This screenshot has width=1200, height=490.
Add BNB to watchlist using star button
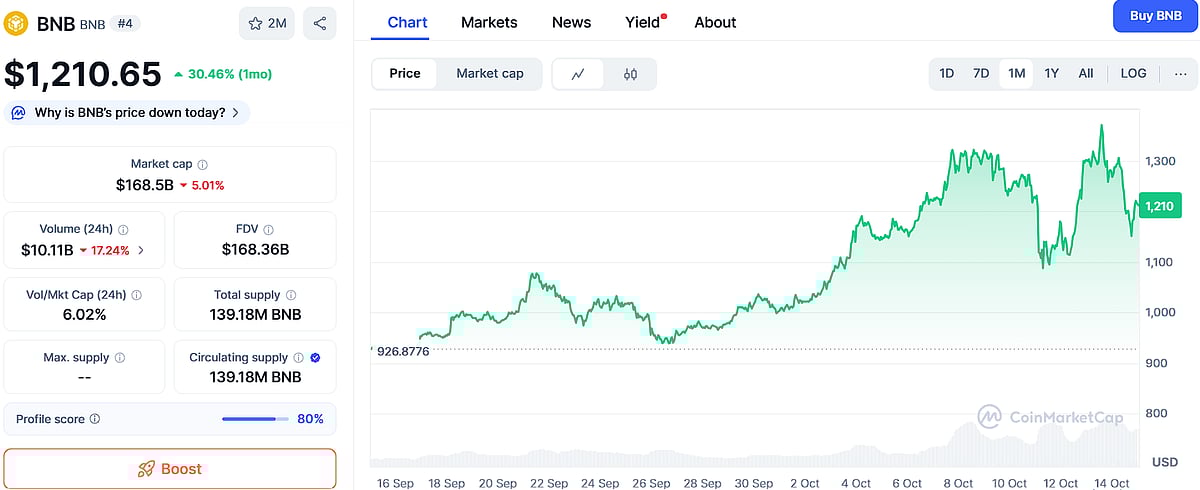267,23
